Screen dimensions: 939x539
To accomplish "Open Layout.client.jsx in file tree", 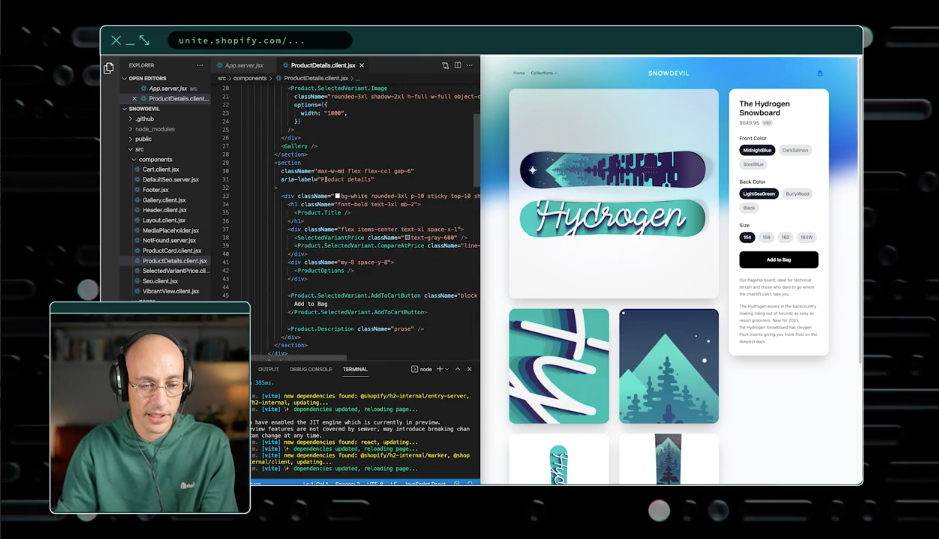I will [x=164, y=220].
